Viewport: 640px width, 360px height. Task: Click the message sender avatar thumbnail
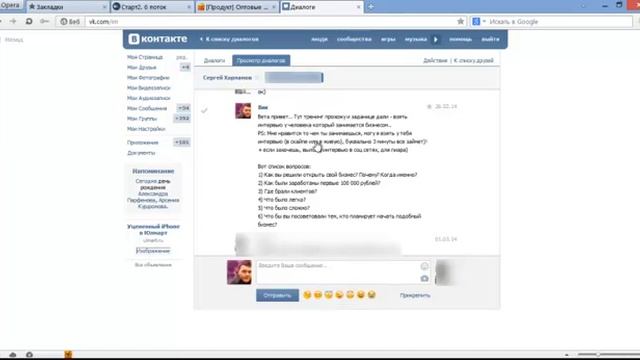pos(243,111)
